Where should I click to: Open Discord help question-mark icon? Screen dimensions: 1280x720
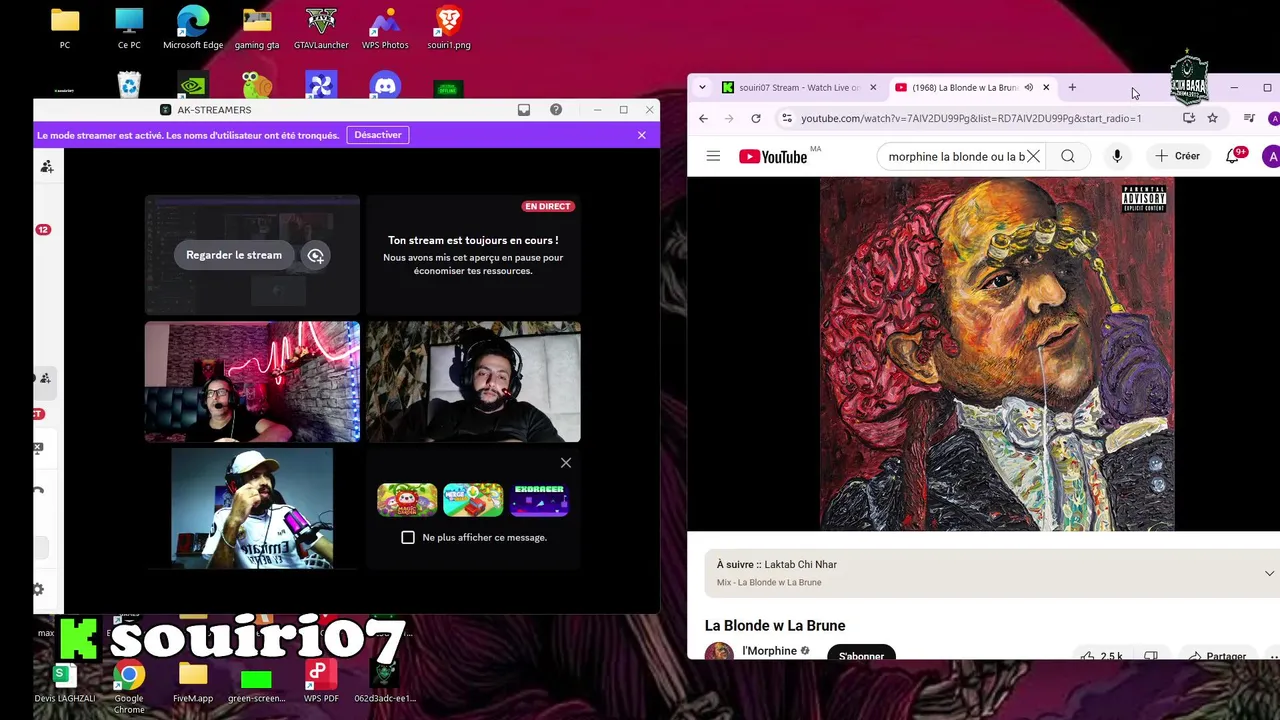(556, 110)
